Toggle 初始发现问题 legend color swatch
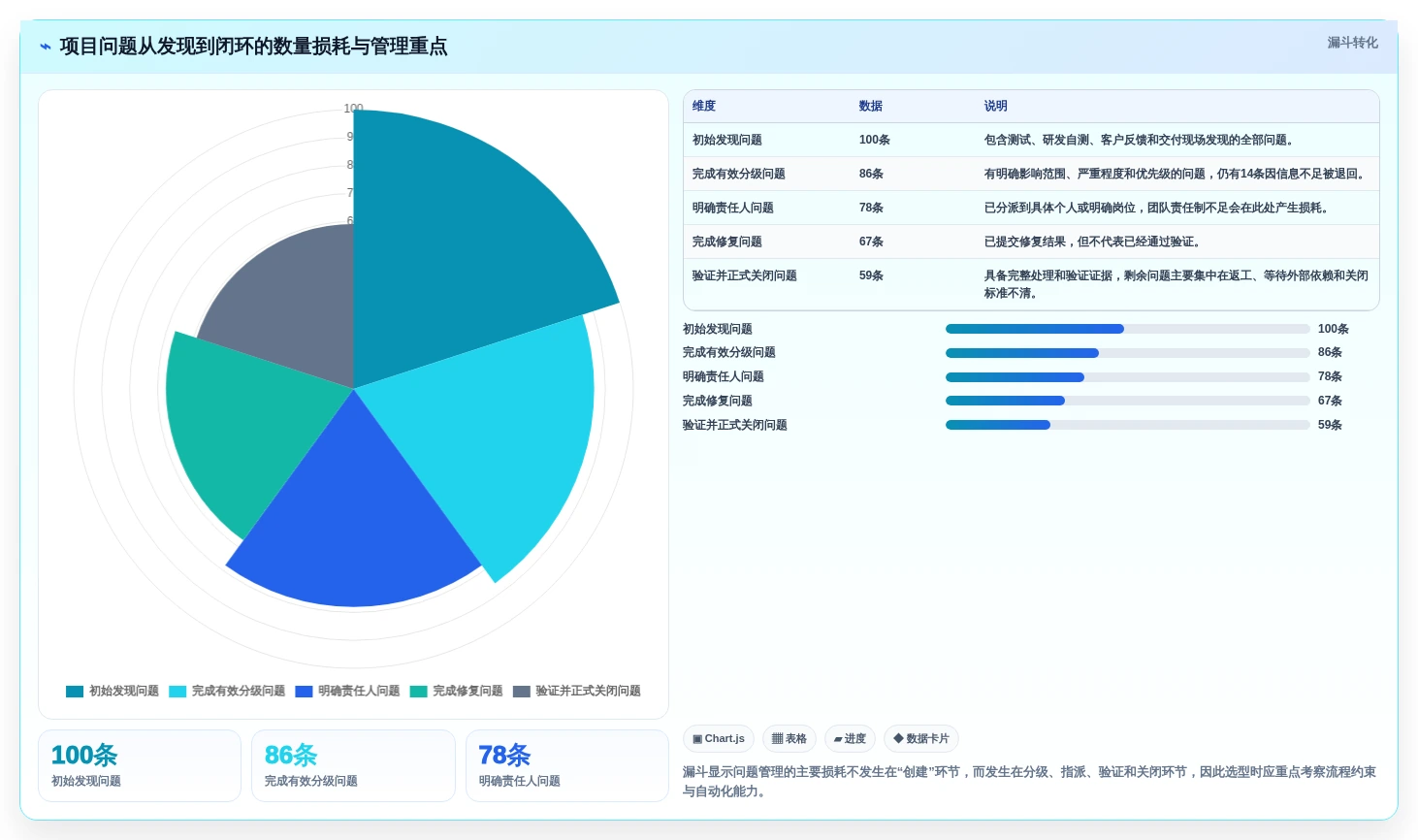The width and height of the screenshot is (1418, 840). [75, 692]
